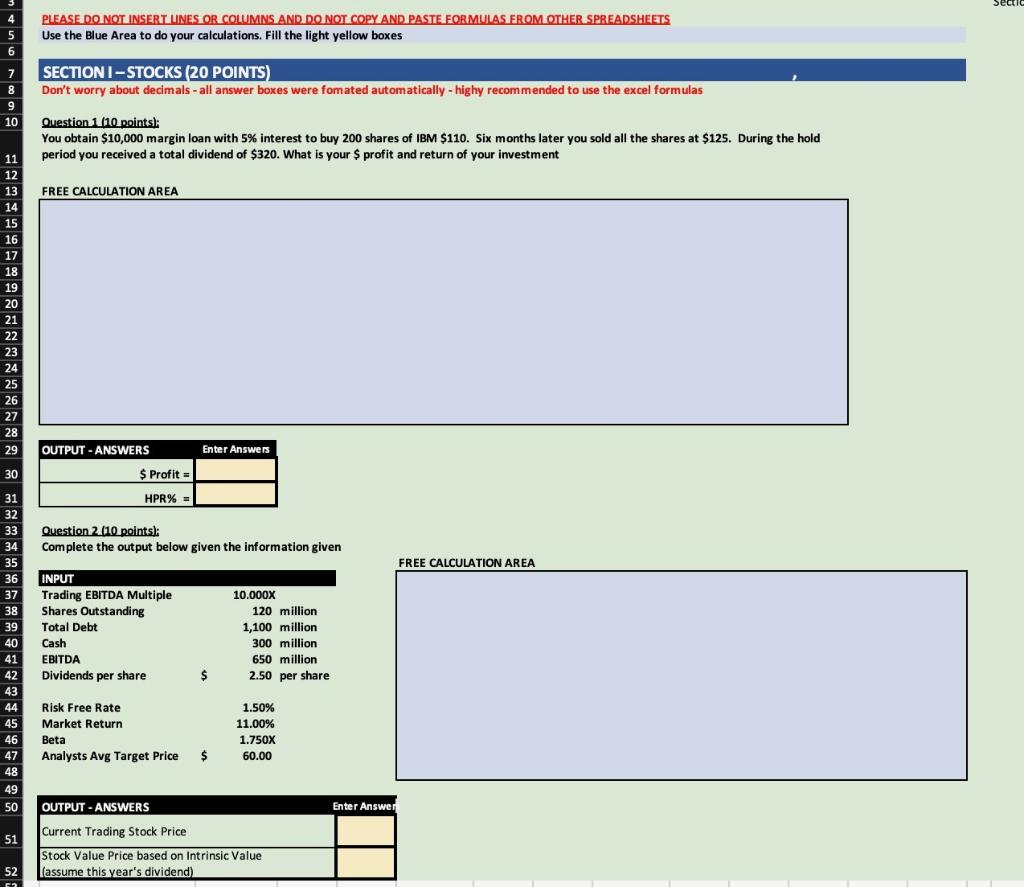Image resolution: width=1024 pixels, height=887 pixels.
Task: Select row header 7
Action: (x=14, y=70)
